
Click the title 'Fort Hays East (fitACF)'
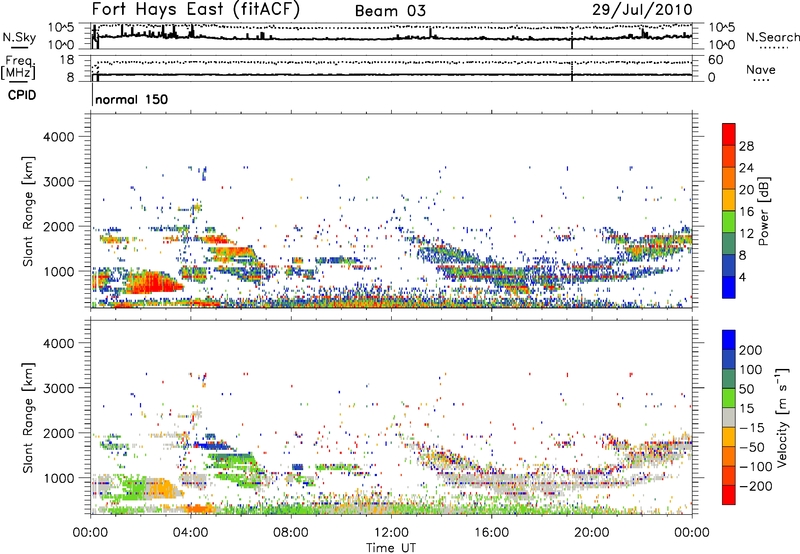[x=195, y=10]
